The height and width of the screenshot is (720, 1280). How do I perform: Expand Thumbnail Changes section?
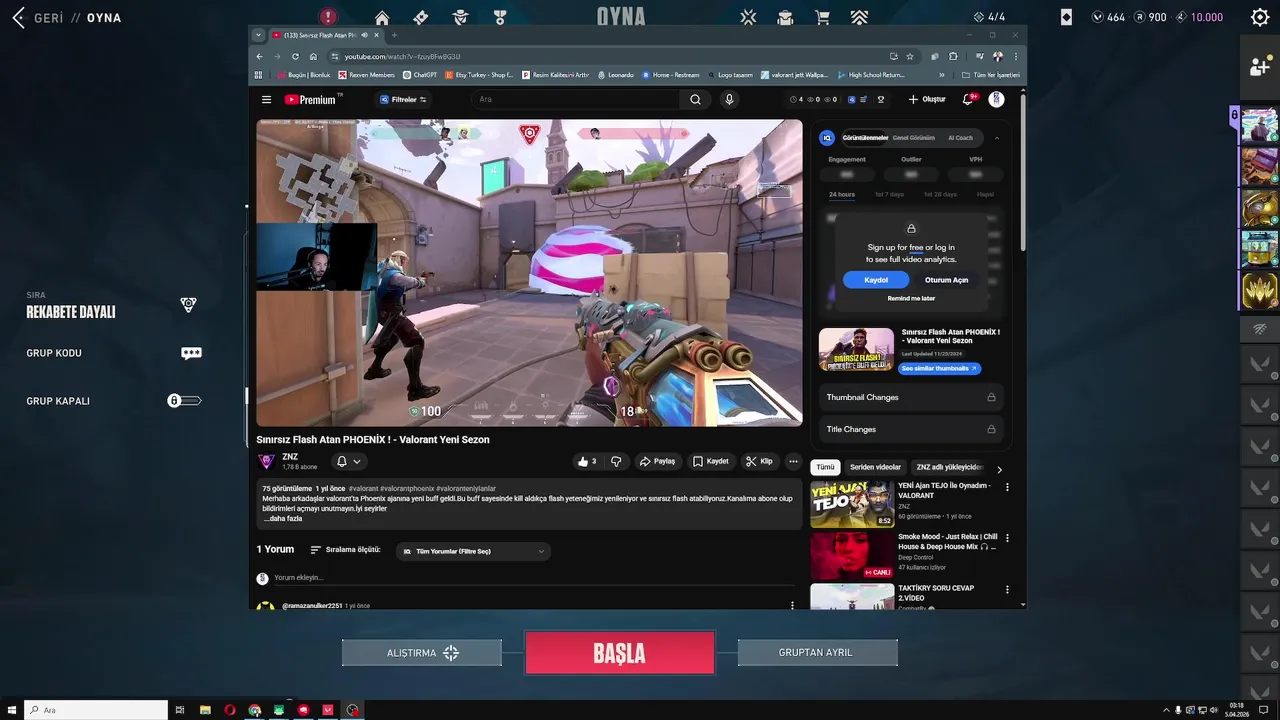pos(910,397)
